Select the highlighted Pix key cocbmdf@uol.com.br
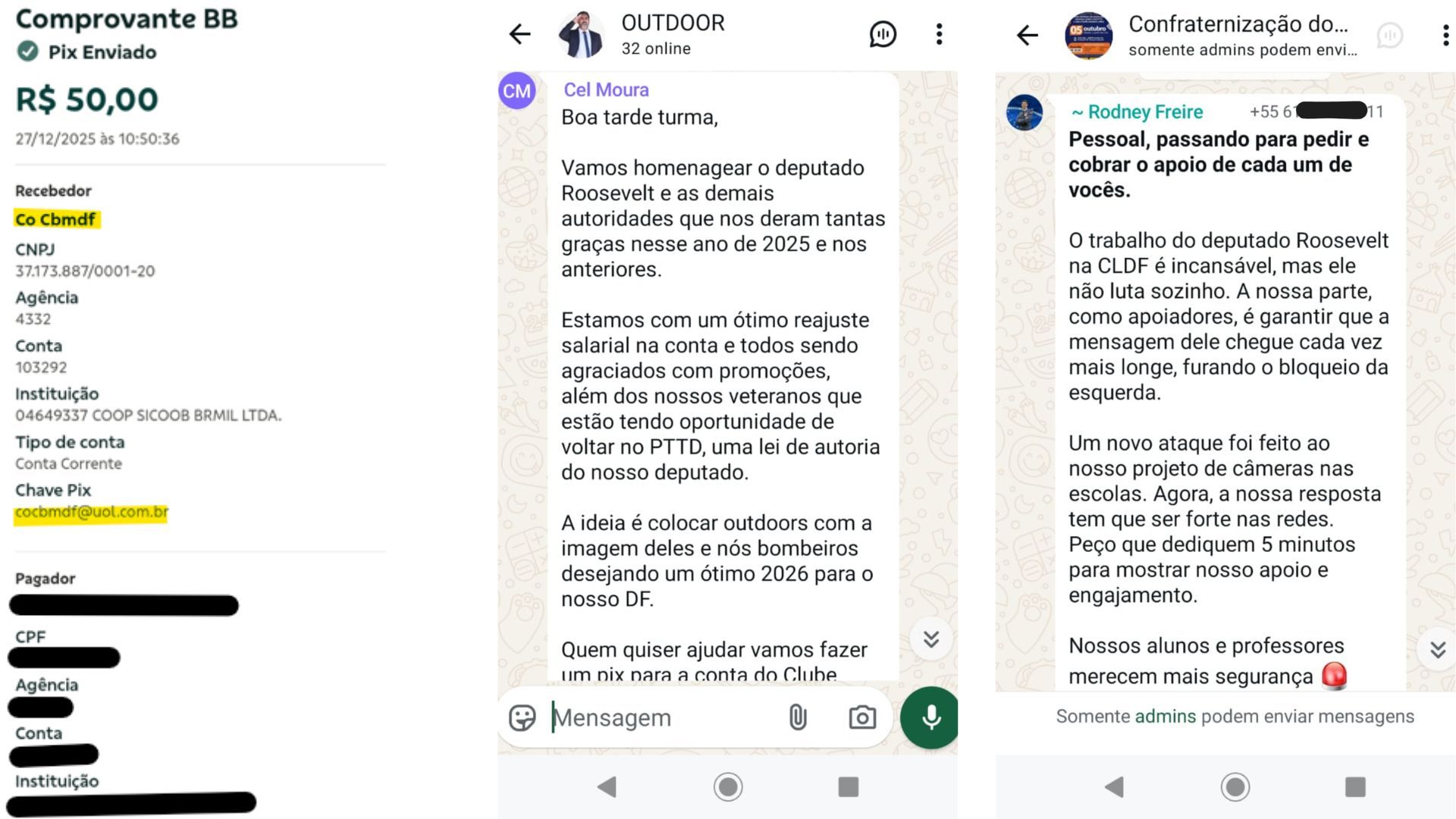This screenshot has height=819, width=1456. [92, 513]
